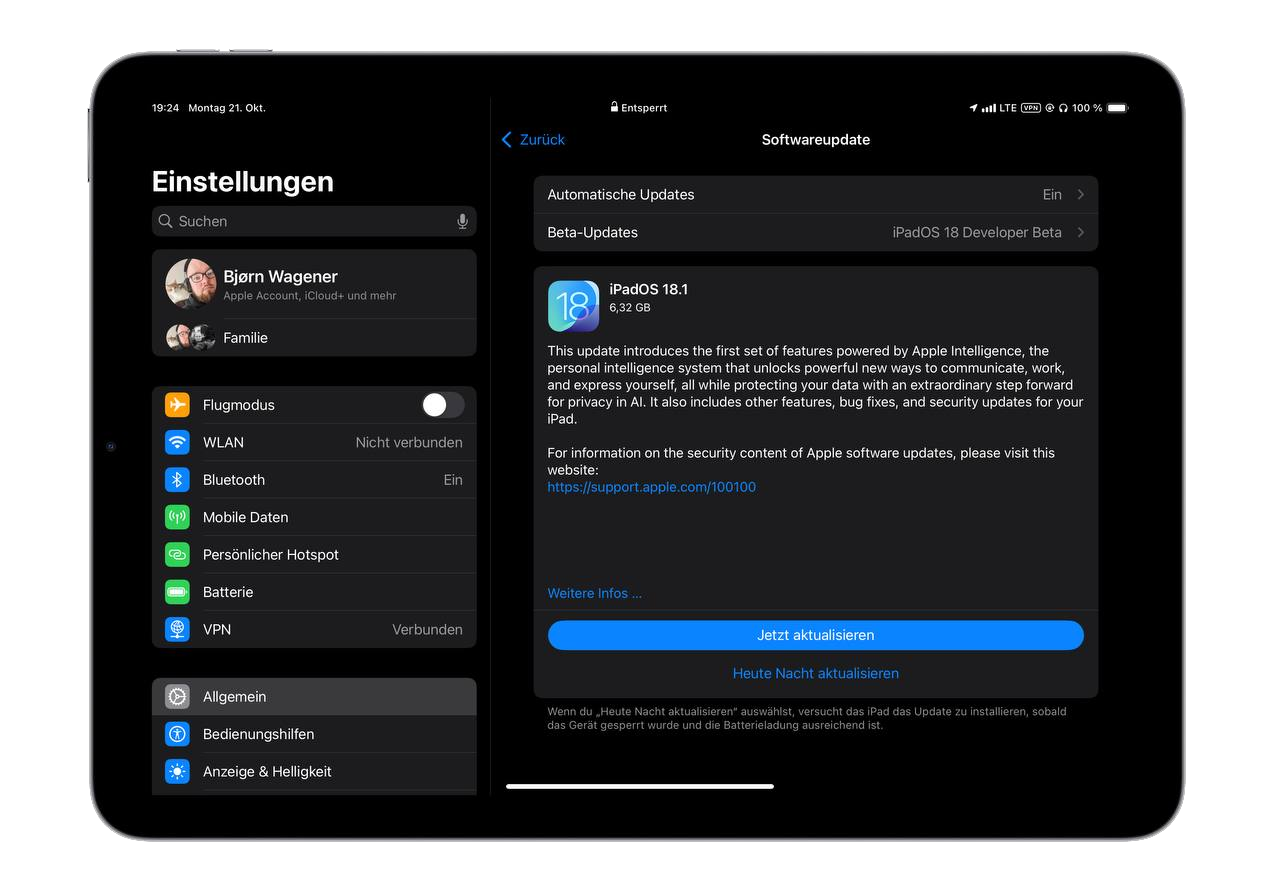The height and width of the screenshot is (893, 1280).
Task: Open Bjørn Wagener Apple Account row
Action: coord(314,284)
